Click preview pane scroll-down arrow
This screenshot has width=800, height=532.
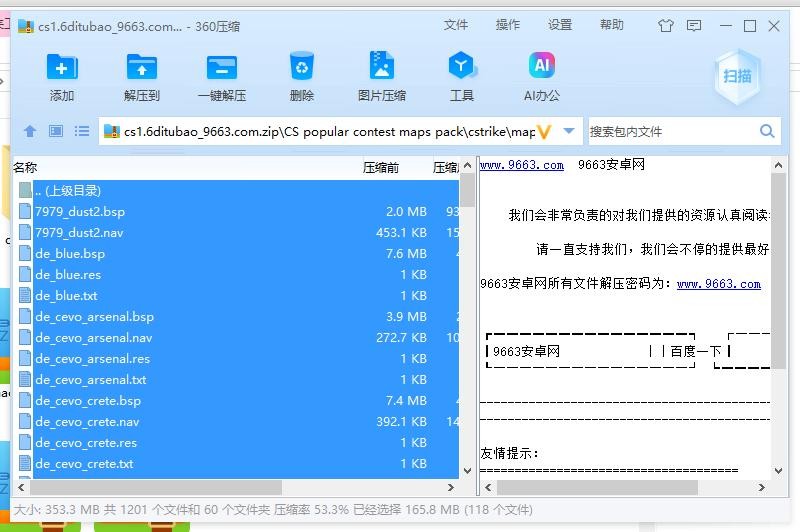click(x=778, y=471)
